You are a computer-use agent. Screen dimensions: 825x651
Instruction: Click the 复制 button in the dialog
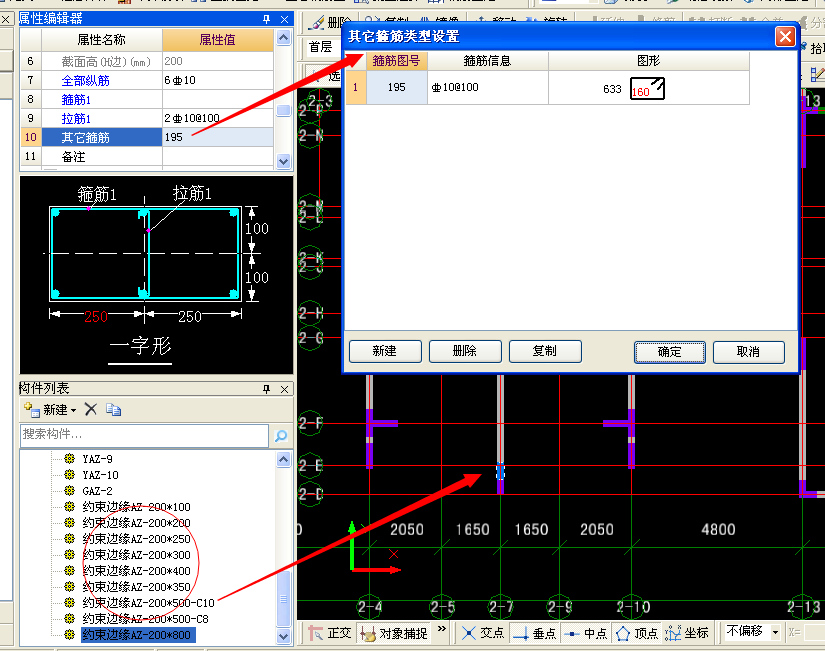coord(545,352)
